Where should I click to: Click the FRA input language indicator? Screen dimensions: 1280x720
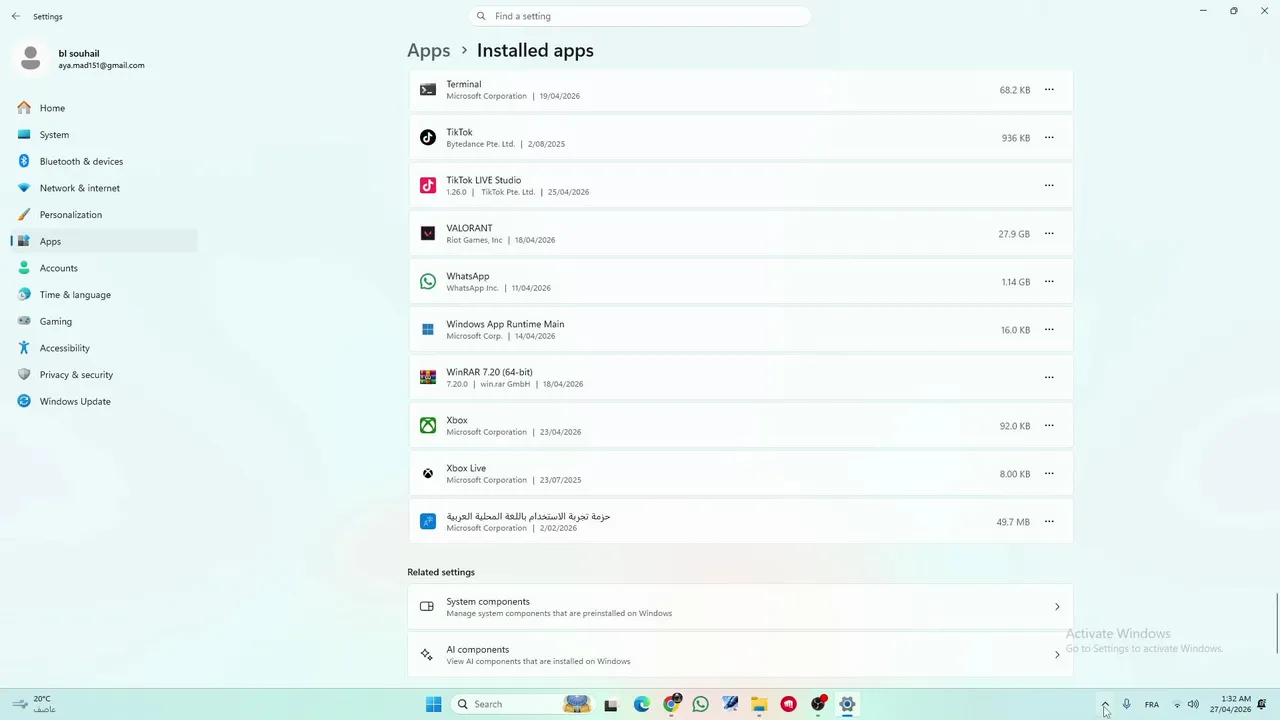1152,704
